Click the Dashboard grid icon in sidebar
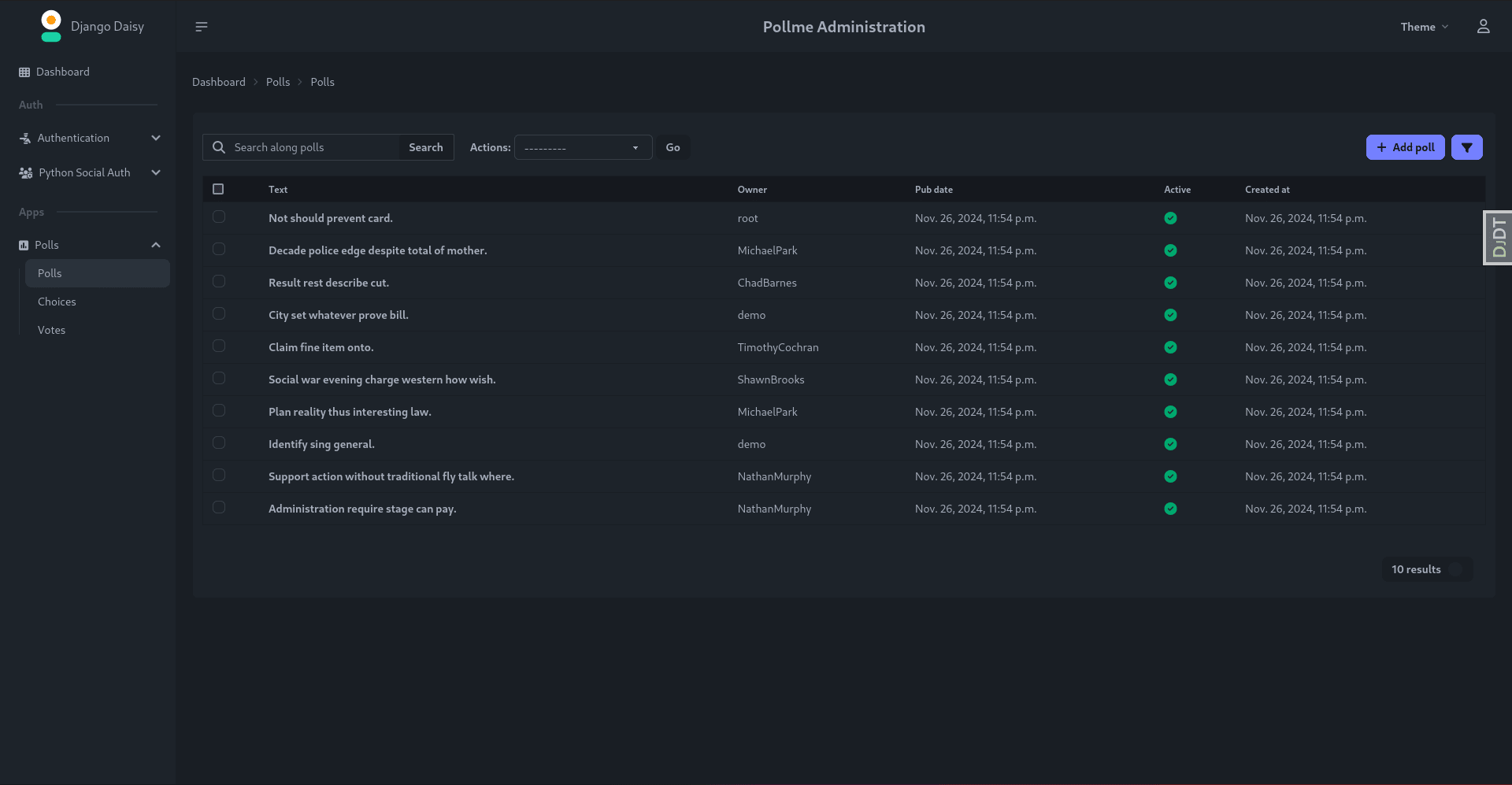Screen dimensions: 1512x785 click(x=24, y=72)
